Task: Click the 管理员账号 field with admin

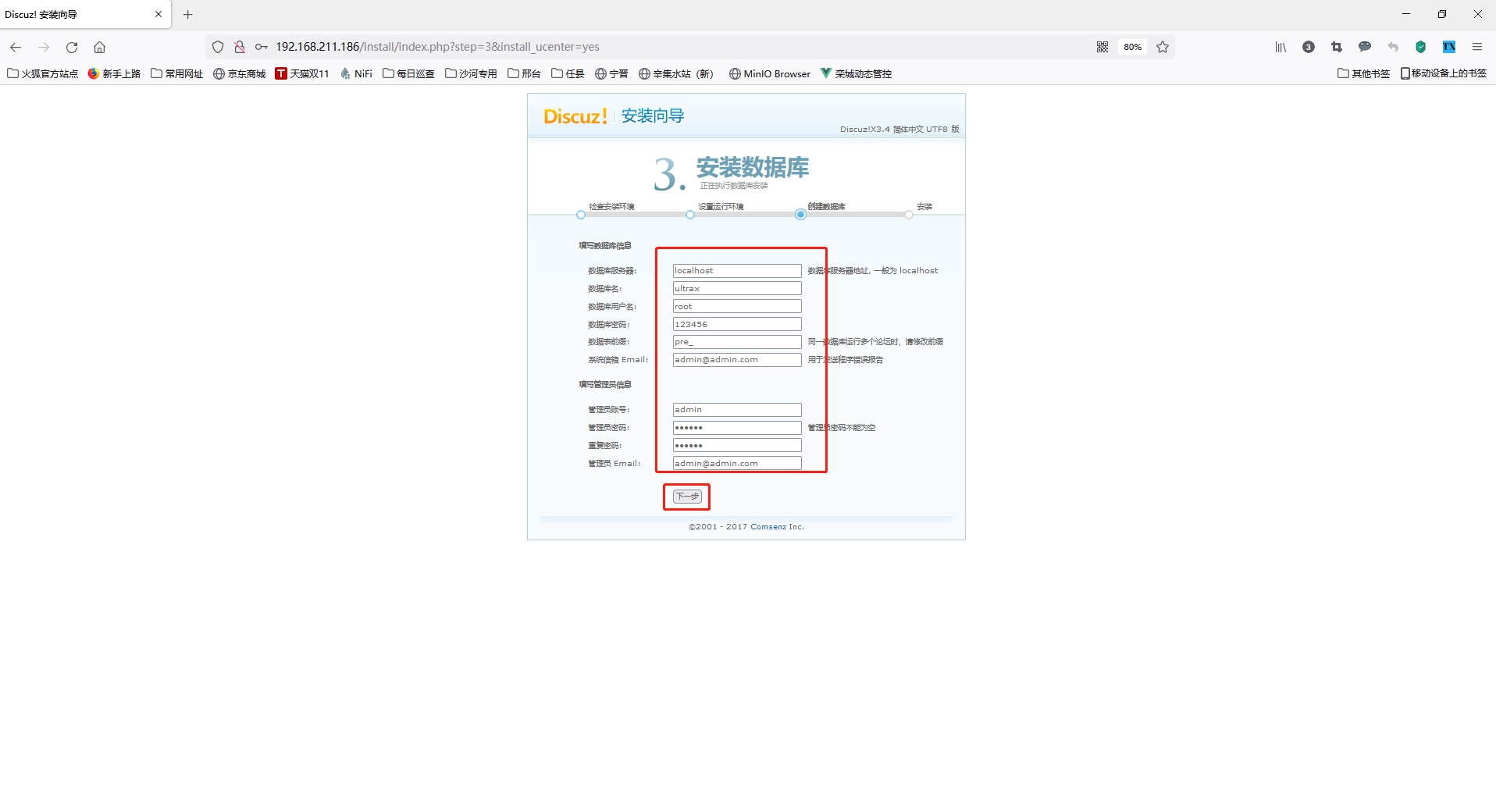Action: coord(737,410)
